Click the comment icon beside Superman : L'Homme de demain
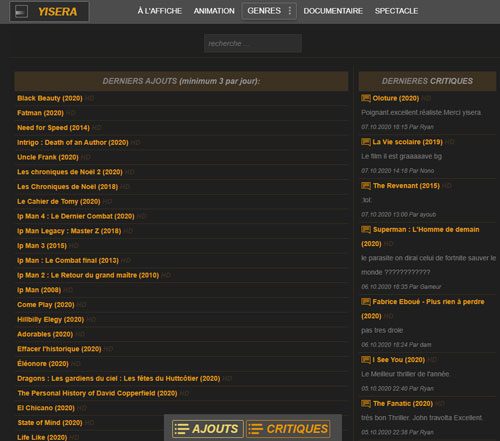The width and height of the screenshot is (500, 441). 366,229
